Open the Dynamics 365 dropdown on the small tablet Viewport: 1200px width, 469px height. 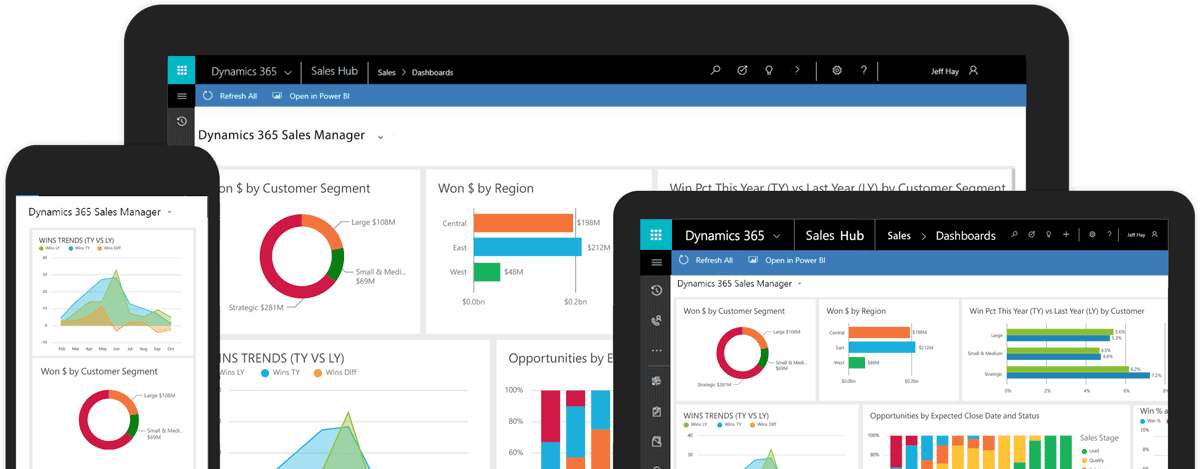733,236
